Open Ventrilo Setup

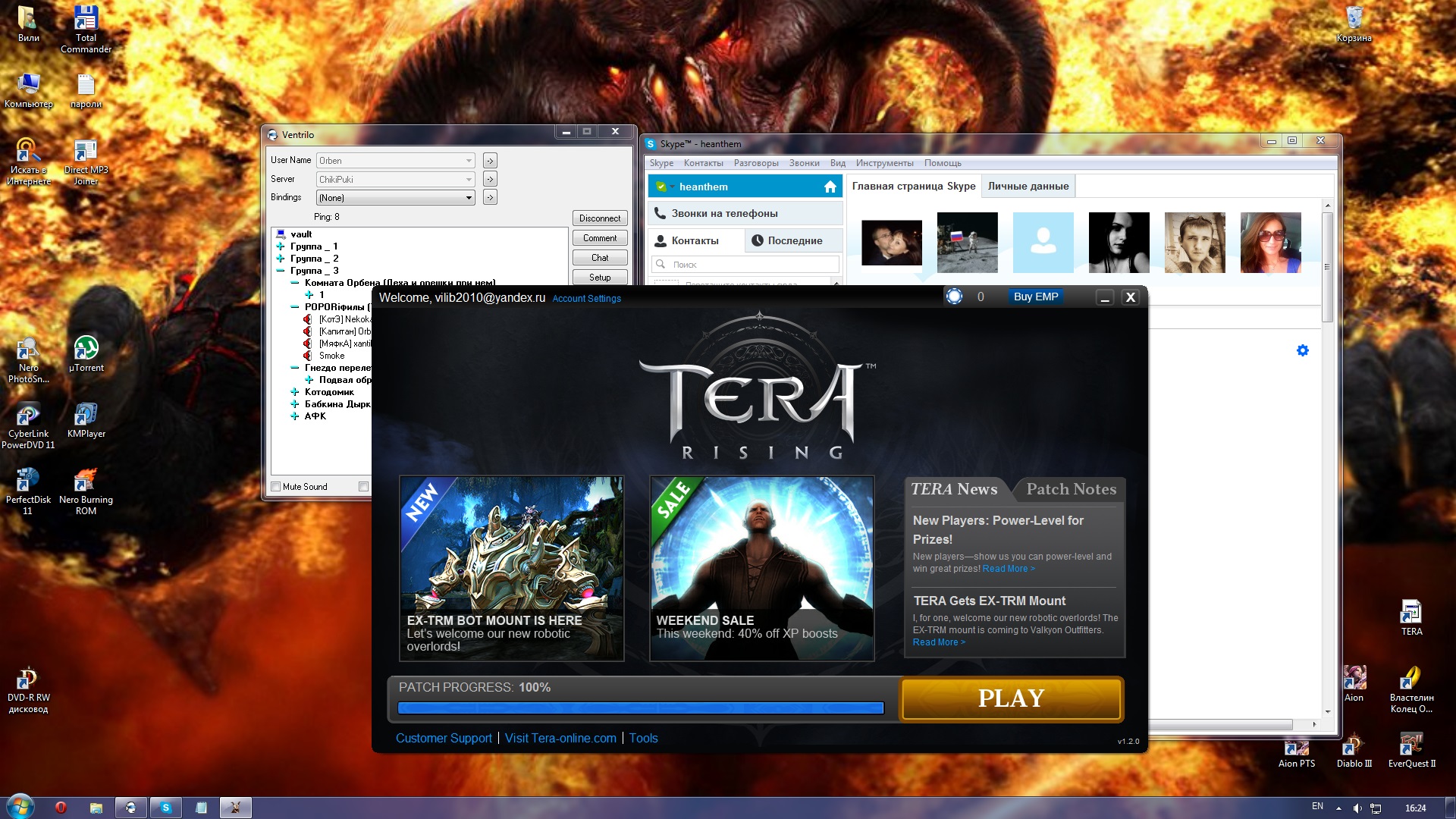600,278
